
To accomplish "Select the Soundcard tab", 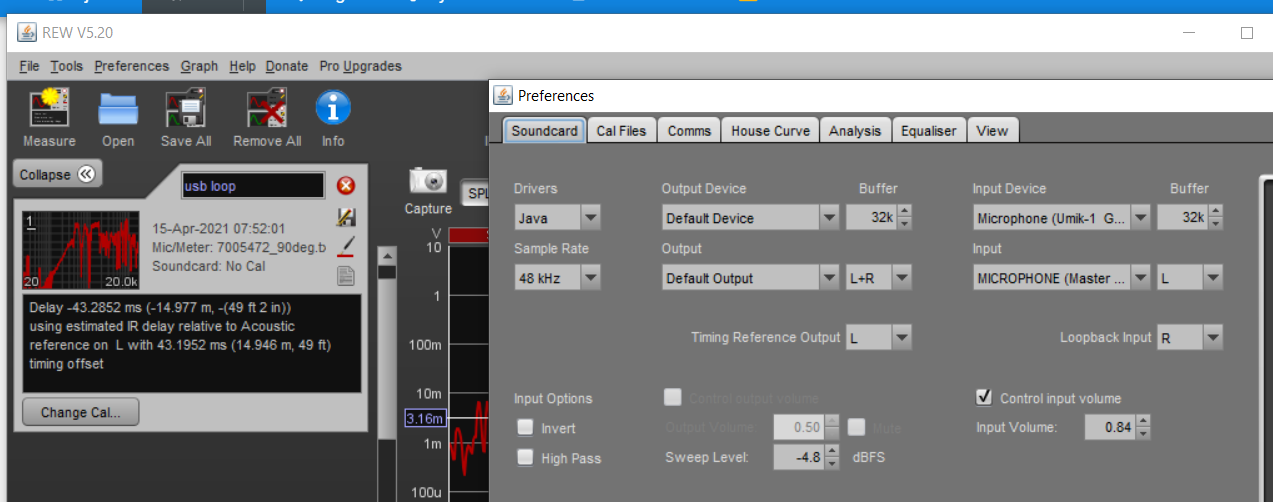I will pyautogui.click(x=545, y=130).
